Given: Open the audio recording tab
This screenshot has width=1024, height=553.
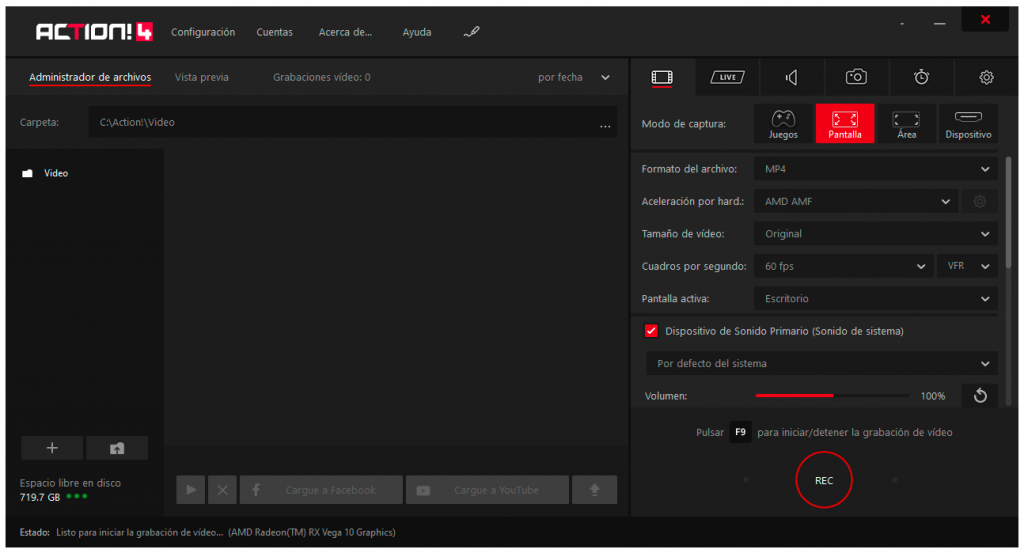Looking at the screenshot, I should click(x=791, y=77).
